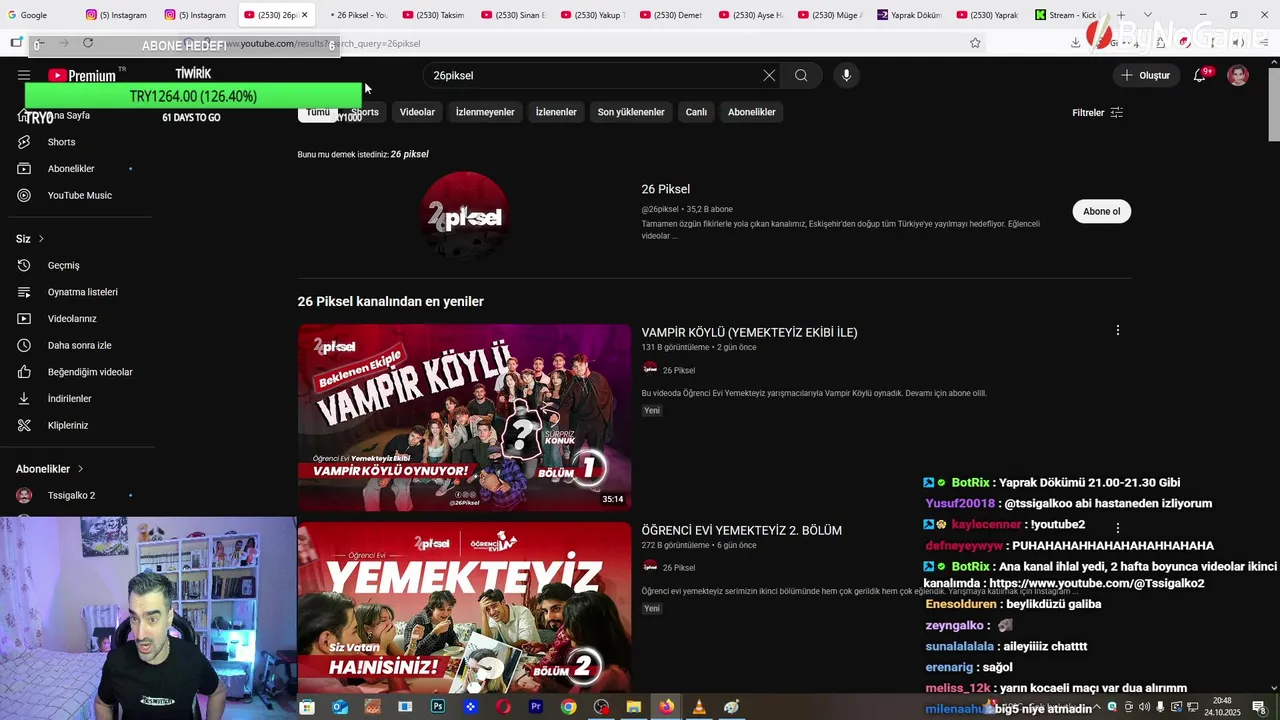This screenshot has width=1280, height=720.
Task: Open the YouTube hamburger guide menu
Action: (24, 75)
